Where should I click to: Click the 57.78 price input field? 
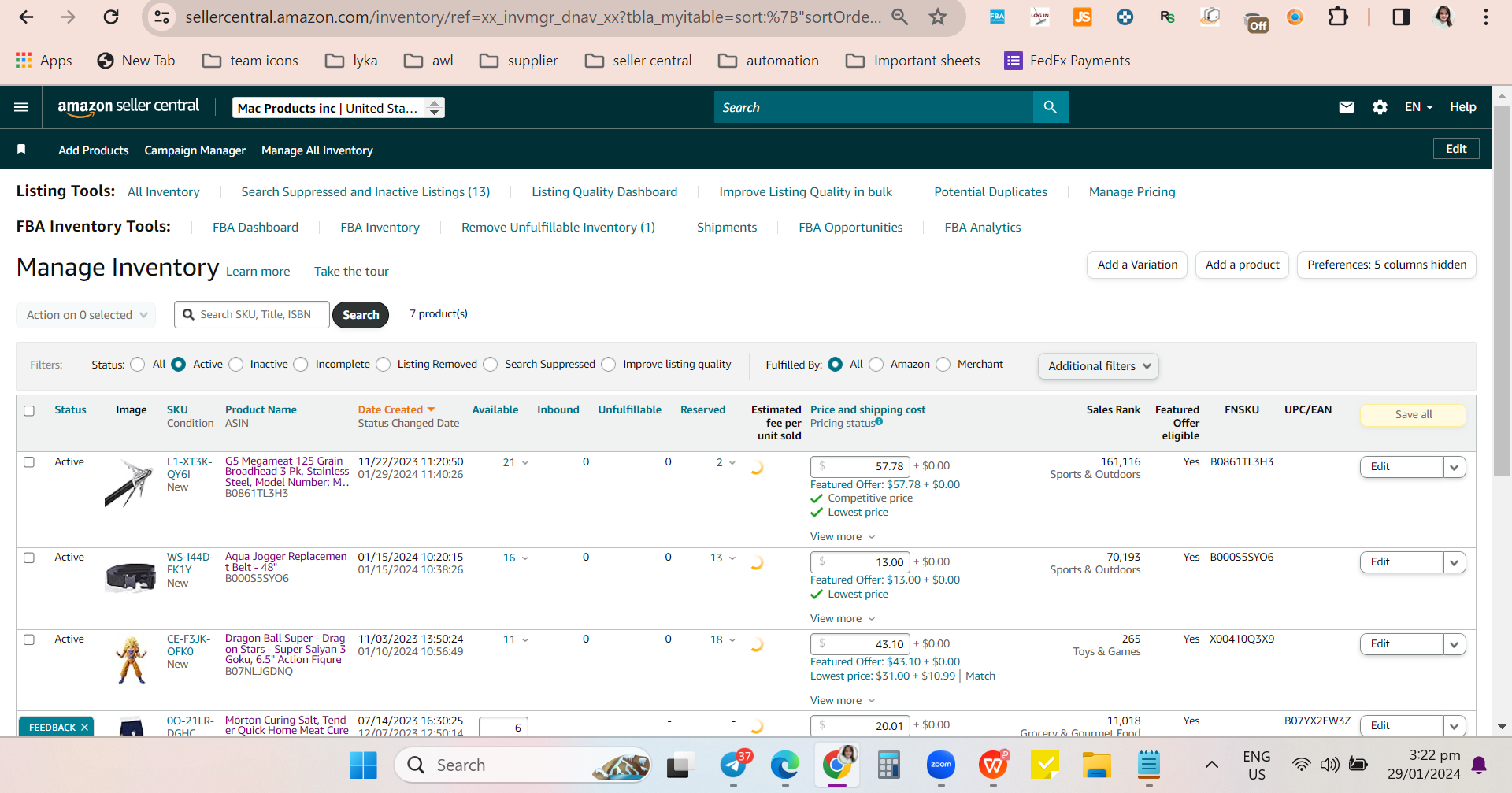pyautogui.click(x=860, y=467)
